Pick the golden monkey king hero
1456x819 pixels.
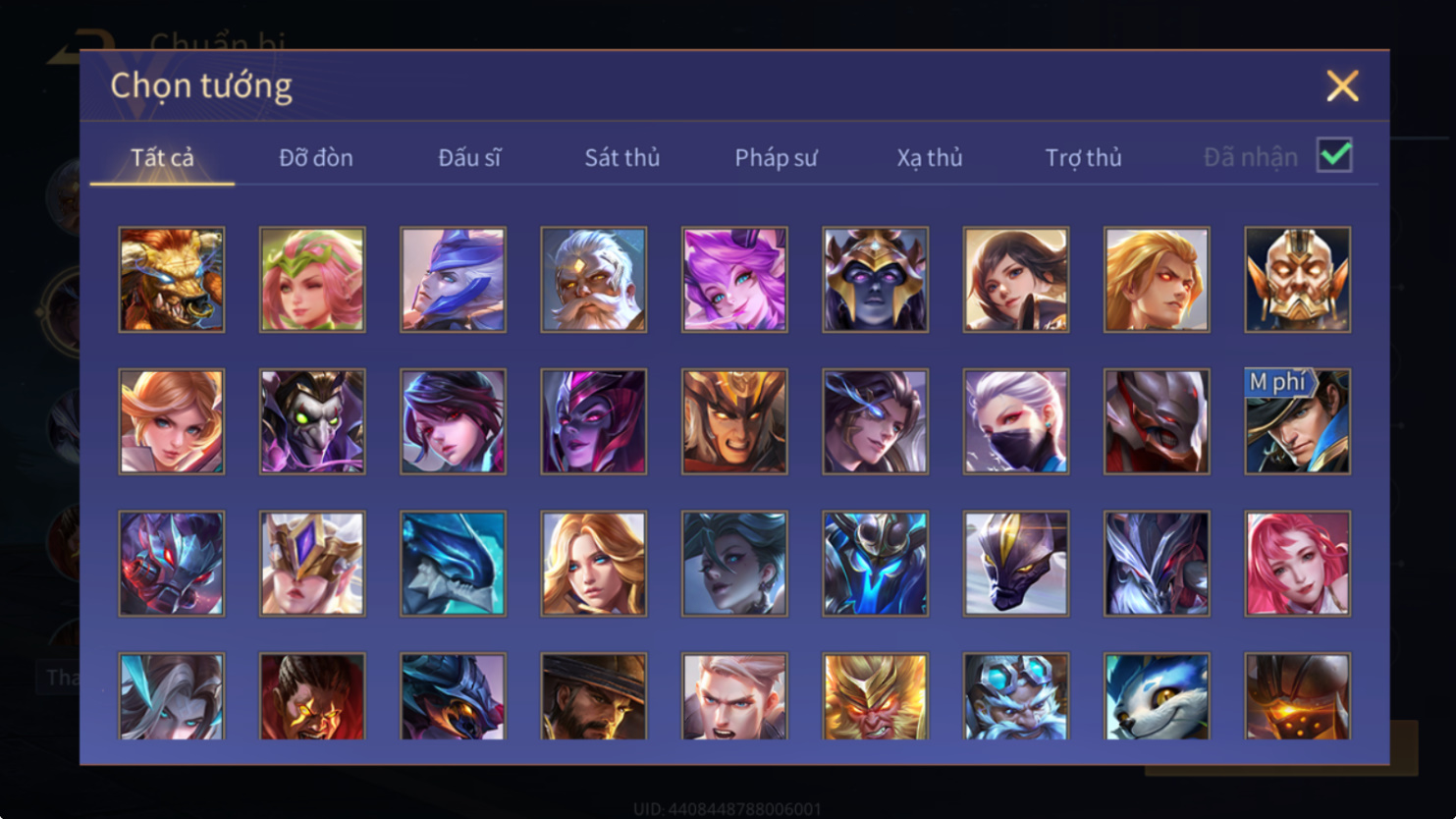point(876,696)
